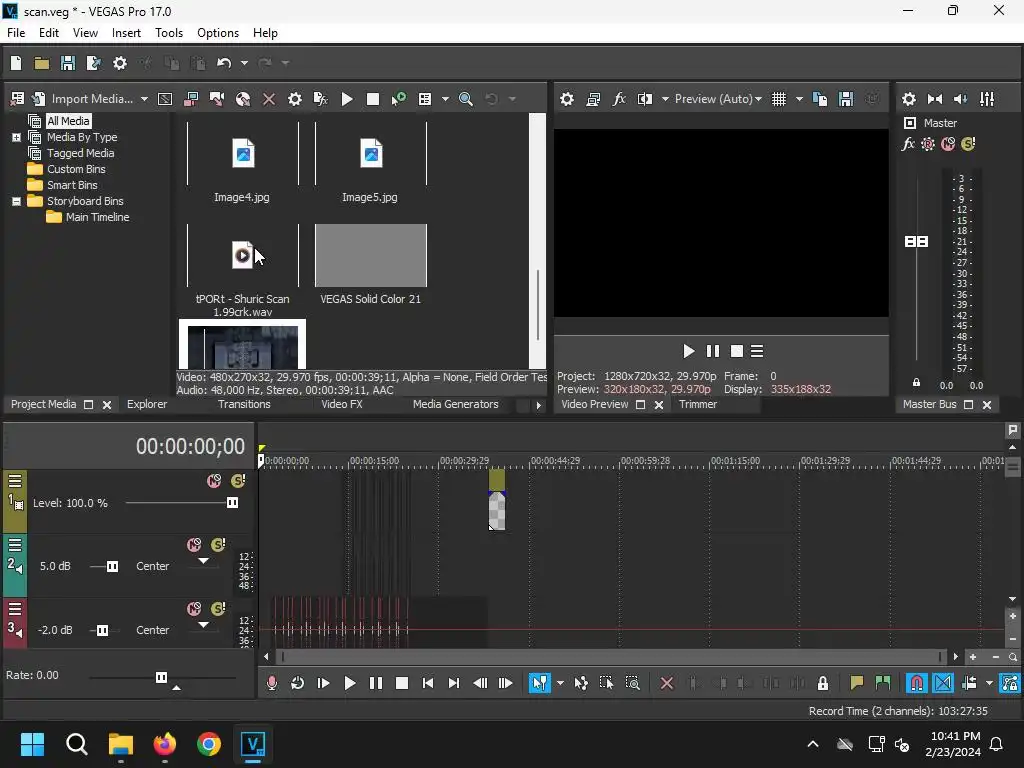The height and width of the screenshot is (768, 1024).
Task: Open the Insert menu
Action: pos(126,33)
